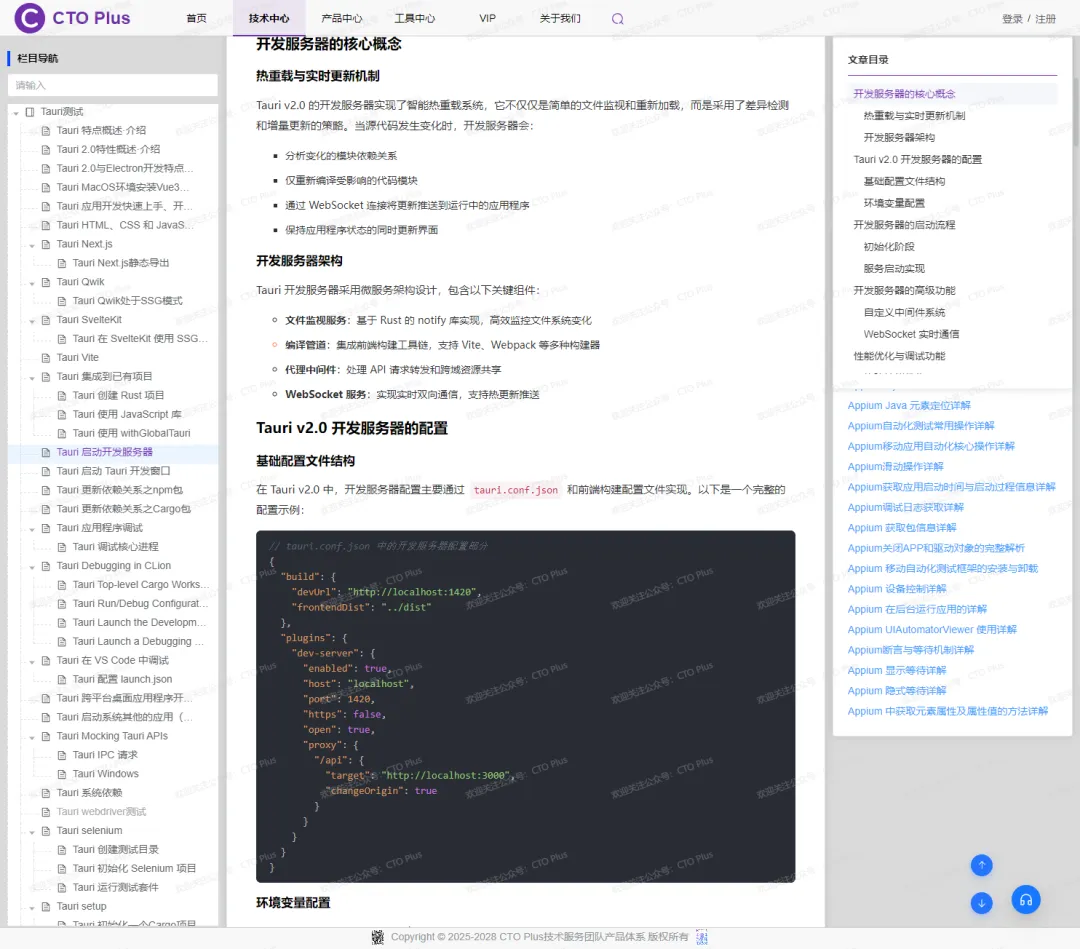Open Tauri 调试核心进程 tree item
1080x949 pixels.
pyautogui.click(x=115, y=547)
